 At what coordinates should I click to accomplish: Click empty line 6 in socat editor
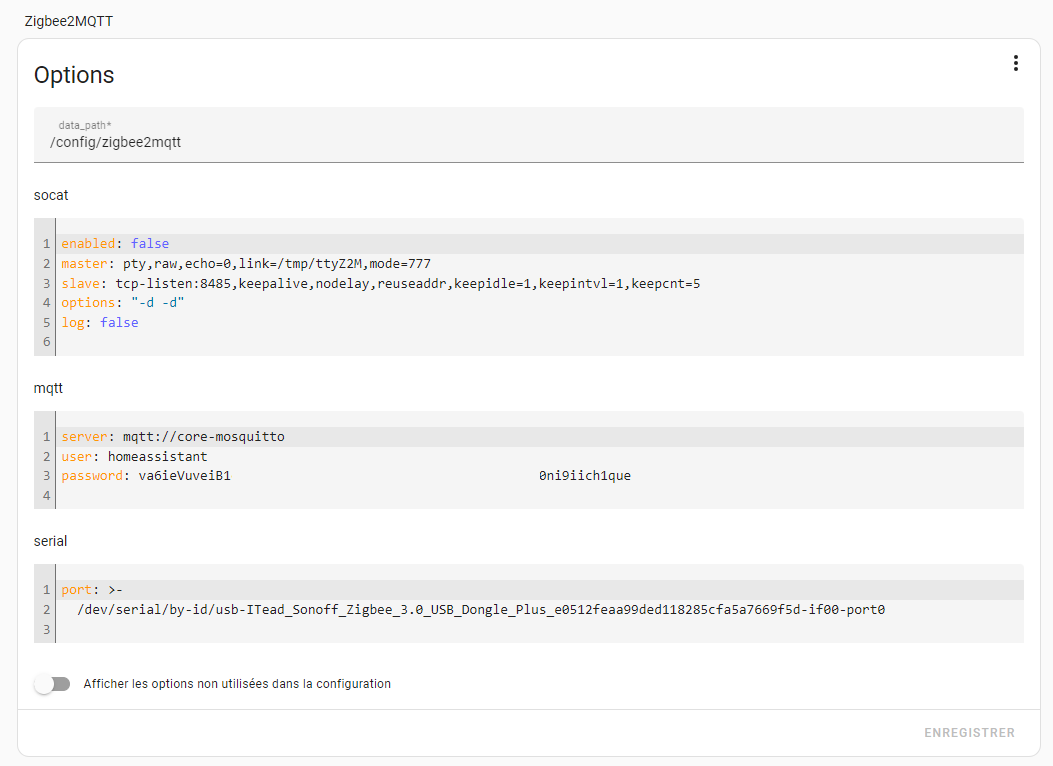540,342
